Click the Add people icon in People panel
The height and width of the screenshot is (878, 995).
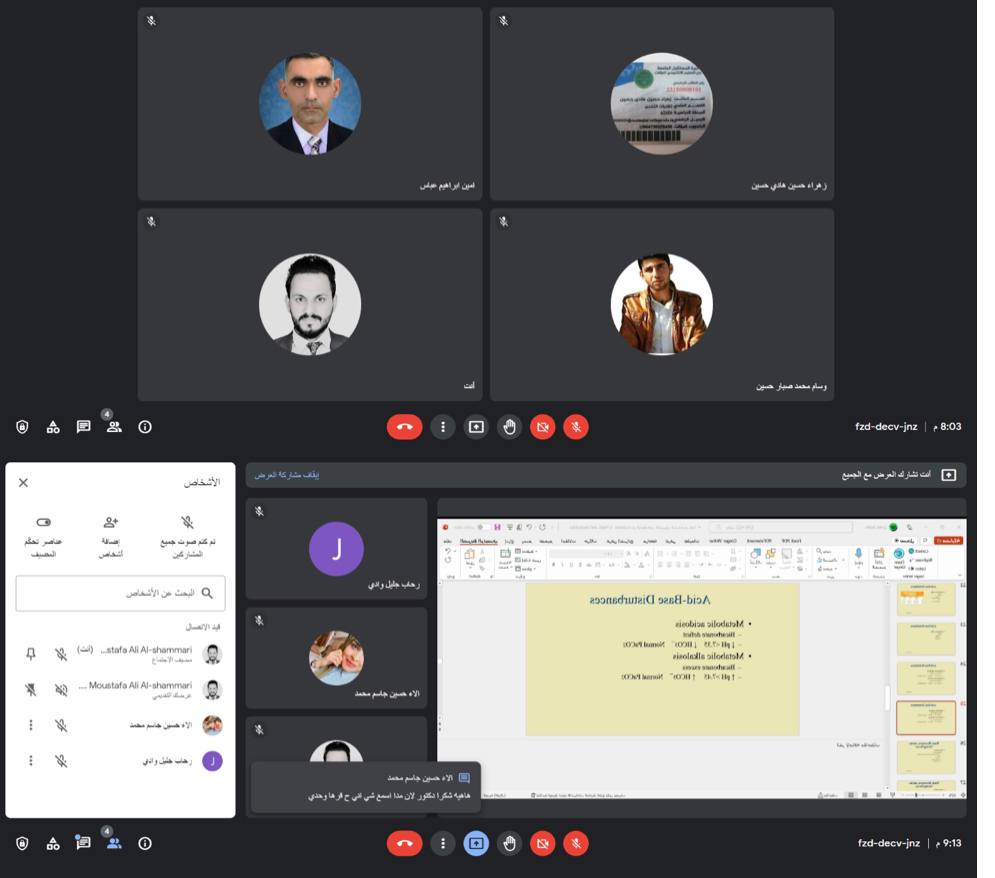coord(111,523)
